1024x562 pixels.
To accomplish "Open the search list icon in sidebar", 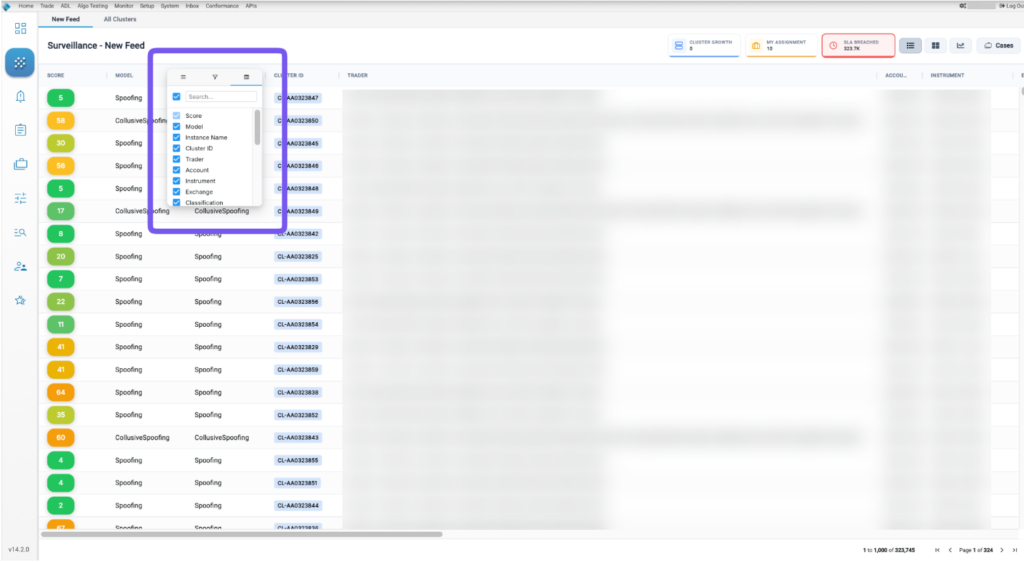I will coord(20,232).
